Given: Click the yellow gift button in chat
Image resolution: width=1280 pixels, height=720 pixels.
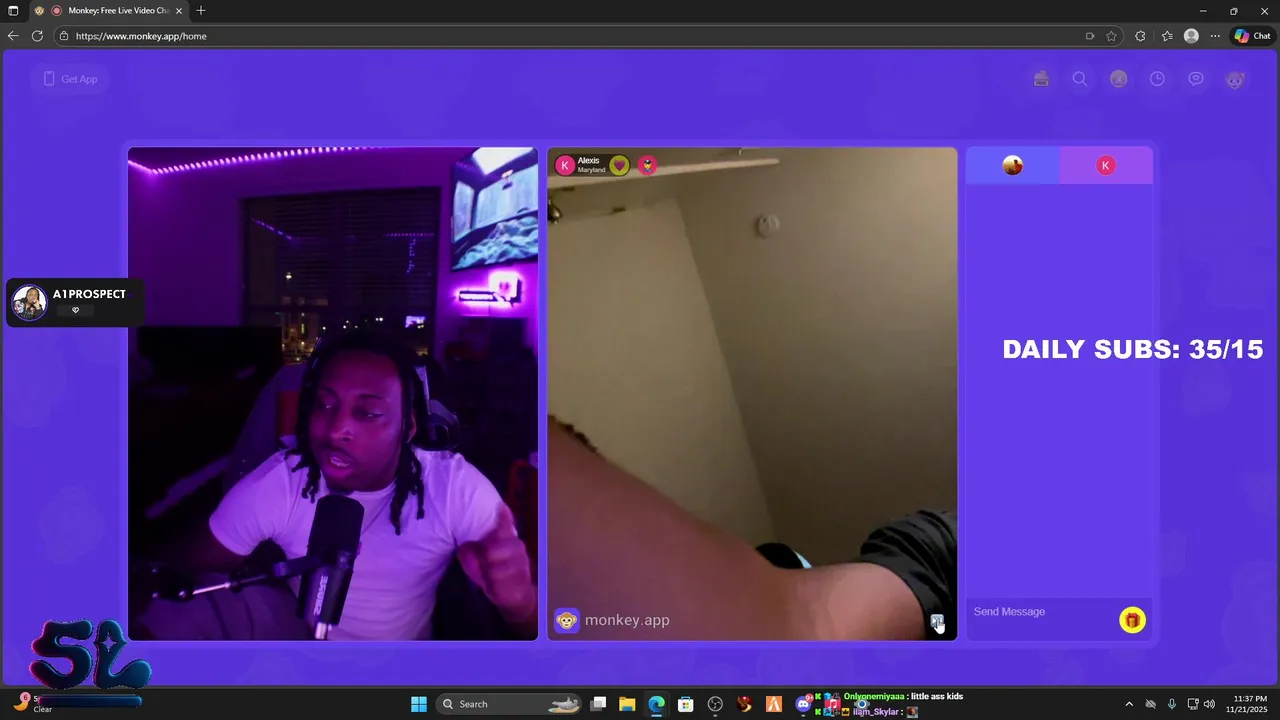Looking at the screenshot, I should click(x=1132, y=620).
